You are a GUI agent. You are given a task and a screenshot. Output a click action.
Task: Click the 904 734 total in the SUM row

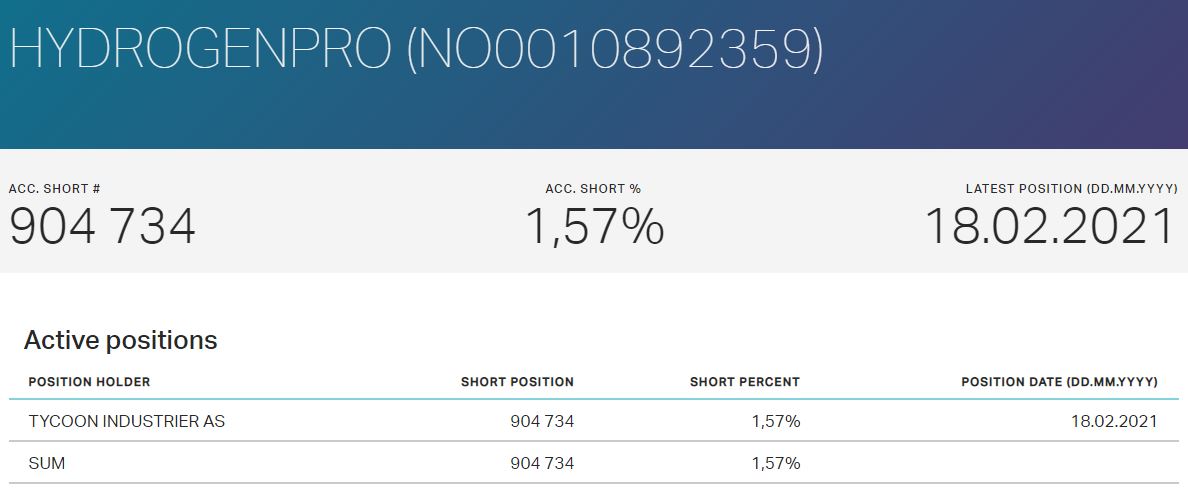(x=542, y=463)
